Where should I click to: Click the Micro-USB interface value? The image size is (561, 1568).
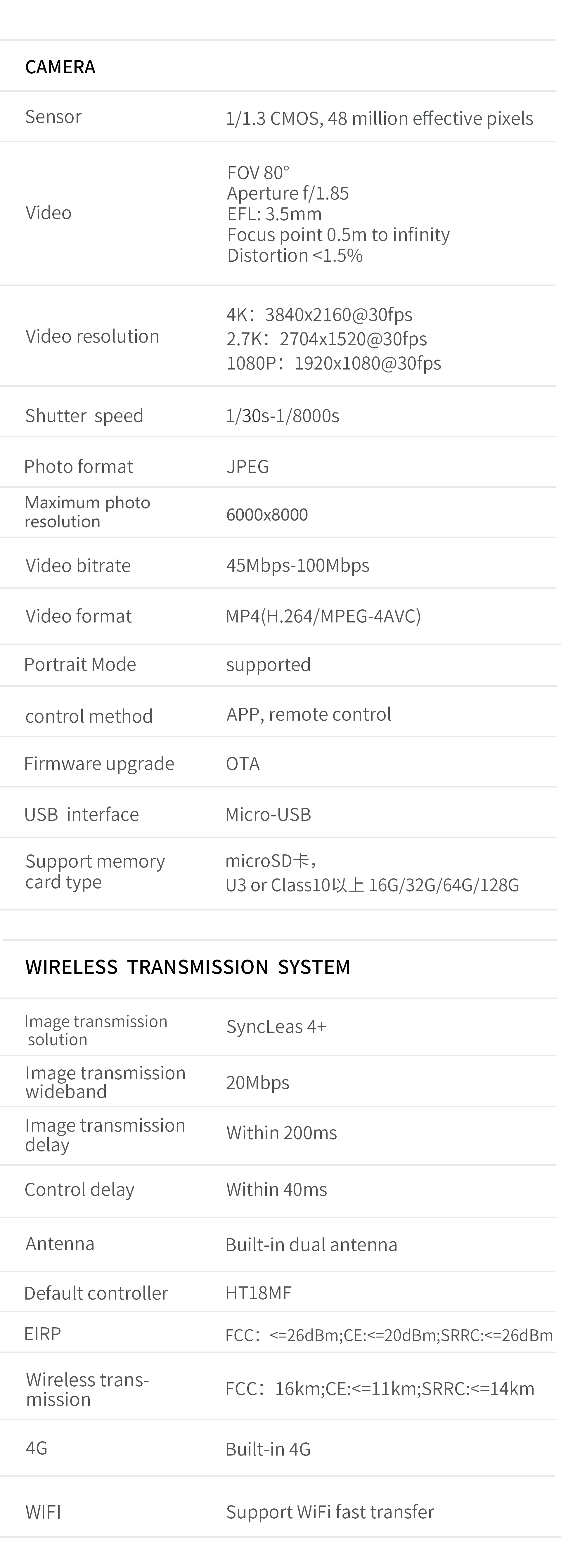pyautogui.click(x=268, y=814)
